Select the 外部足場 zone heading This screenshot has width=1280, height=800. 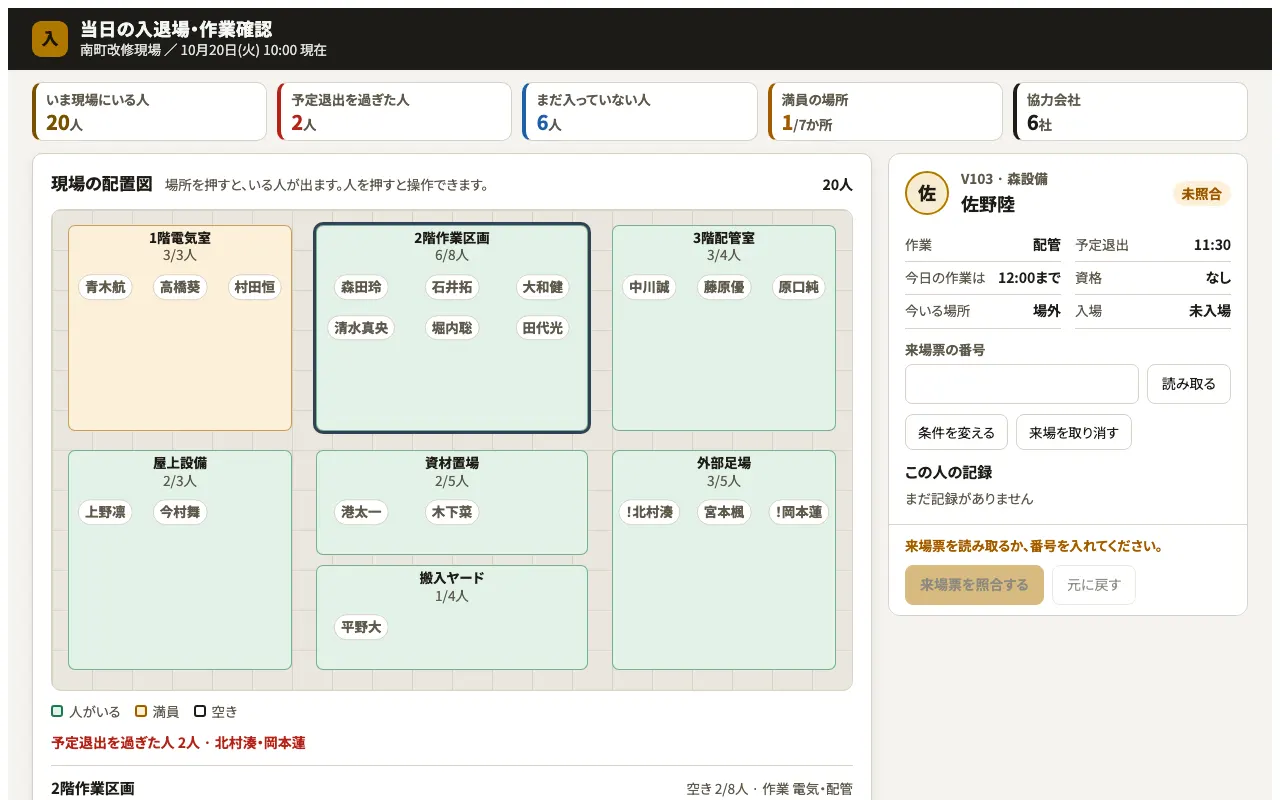tap(724, 463)
